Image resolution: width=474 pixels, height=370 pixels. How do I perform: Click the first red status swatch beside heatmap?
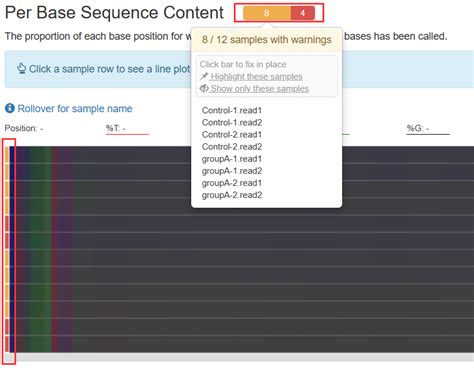coord(7,224)
